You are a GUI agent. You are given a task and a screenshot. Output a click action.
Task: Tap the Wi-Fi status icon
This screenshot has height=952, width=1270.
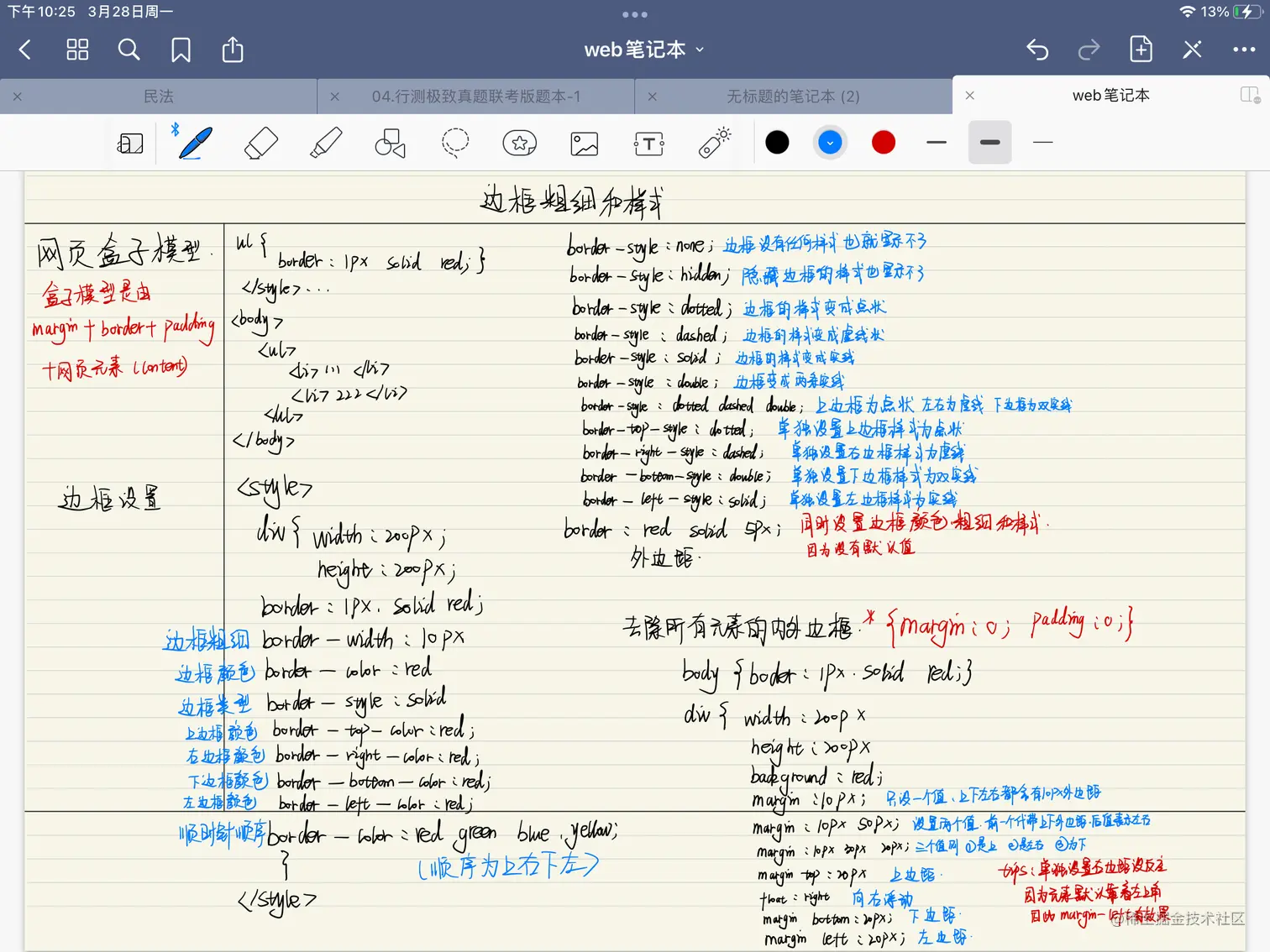(1188, 12)
